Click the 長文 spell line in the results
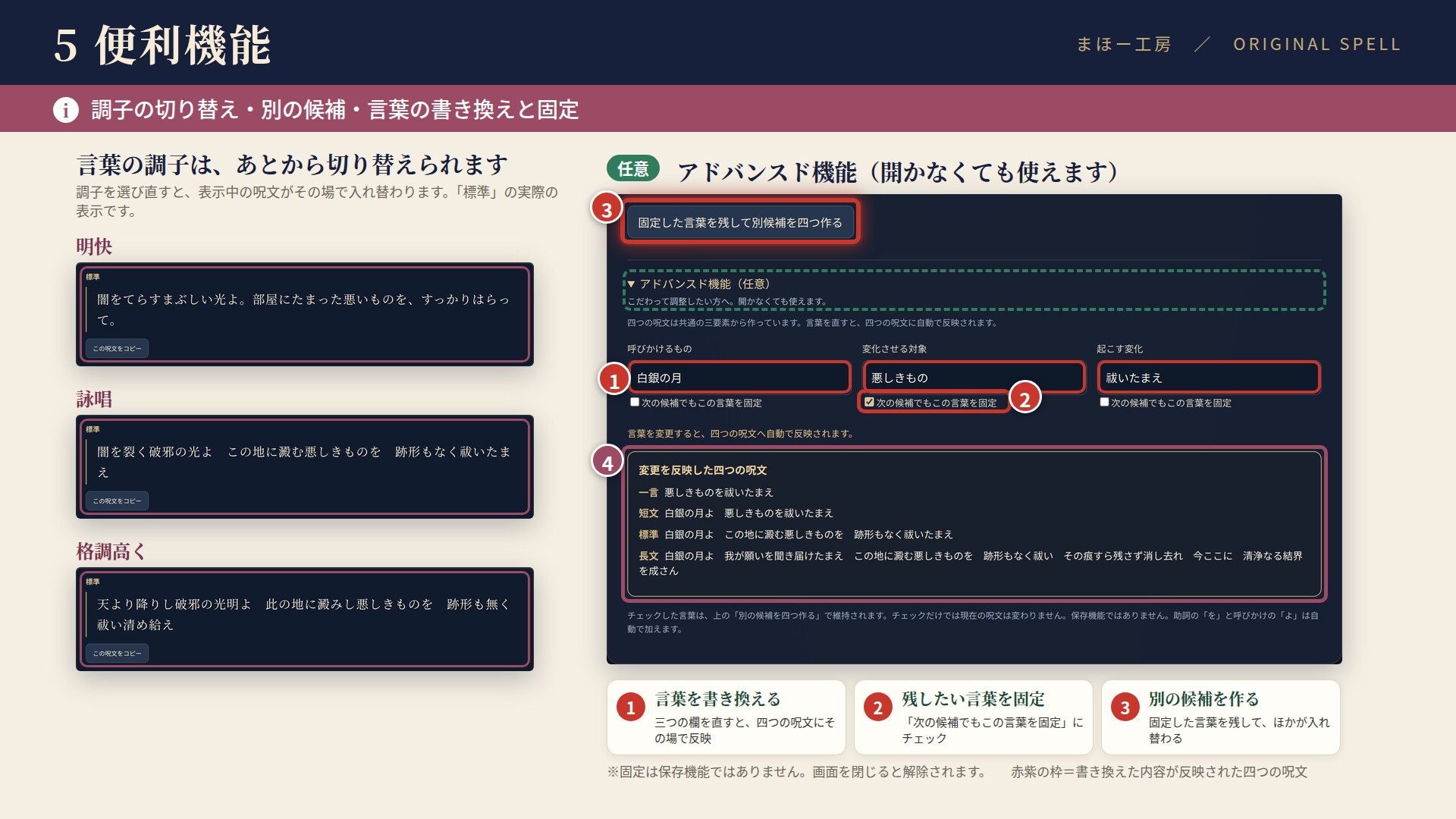The width and height of the screenshot is (1456, 819). pyautogui.click(x=971, y=563)
